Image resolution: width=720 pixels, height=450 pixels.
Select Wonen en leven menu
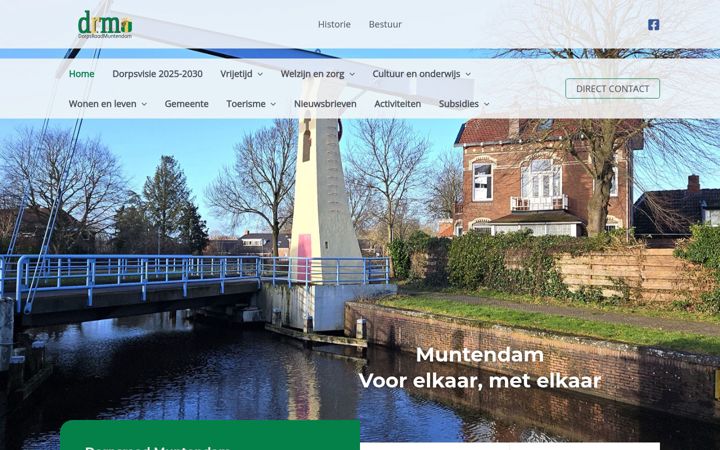coord(102,104)
